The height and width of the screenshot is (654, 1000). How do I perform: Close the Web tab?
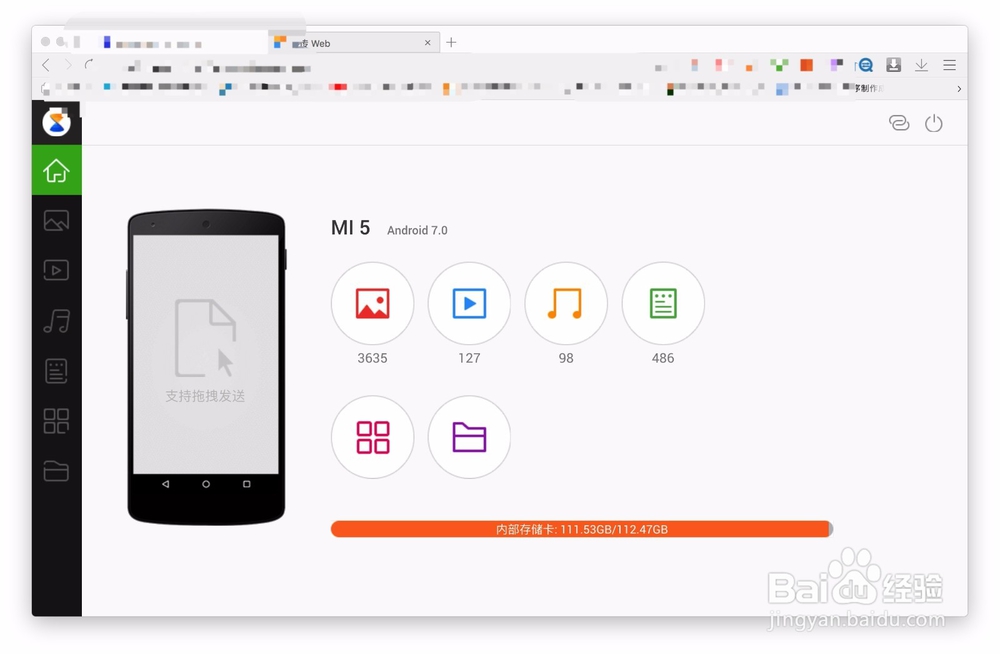[427, 43]
